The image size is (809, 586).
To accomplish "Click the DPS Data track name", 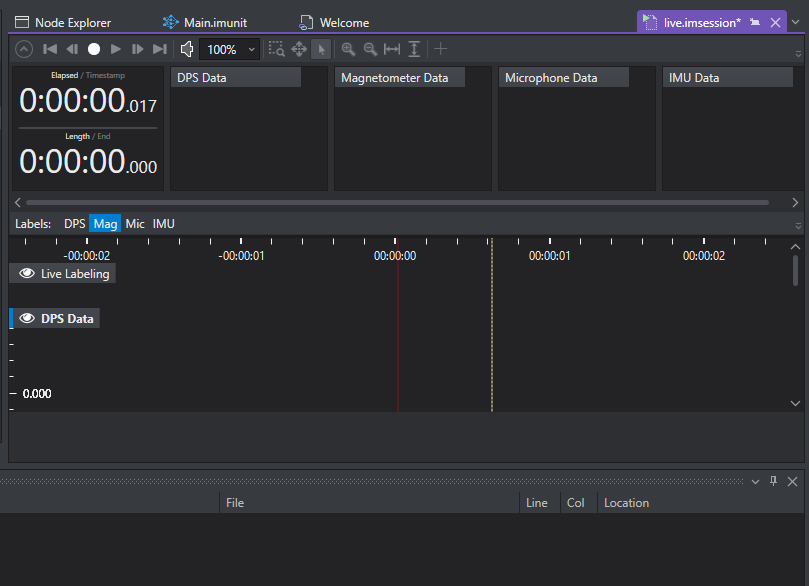I will tap(68, 318).
